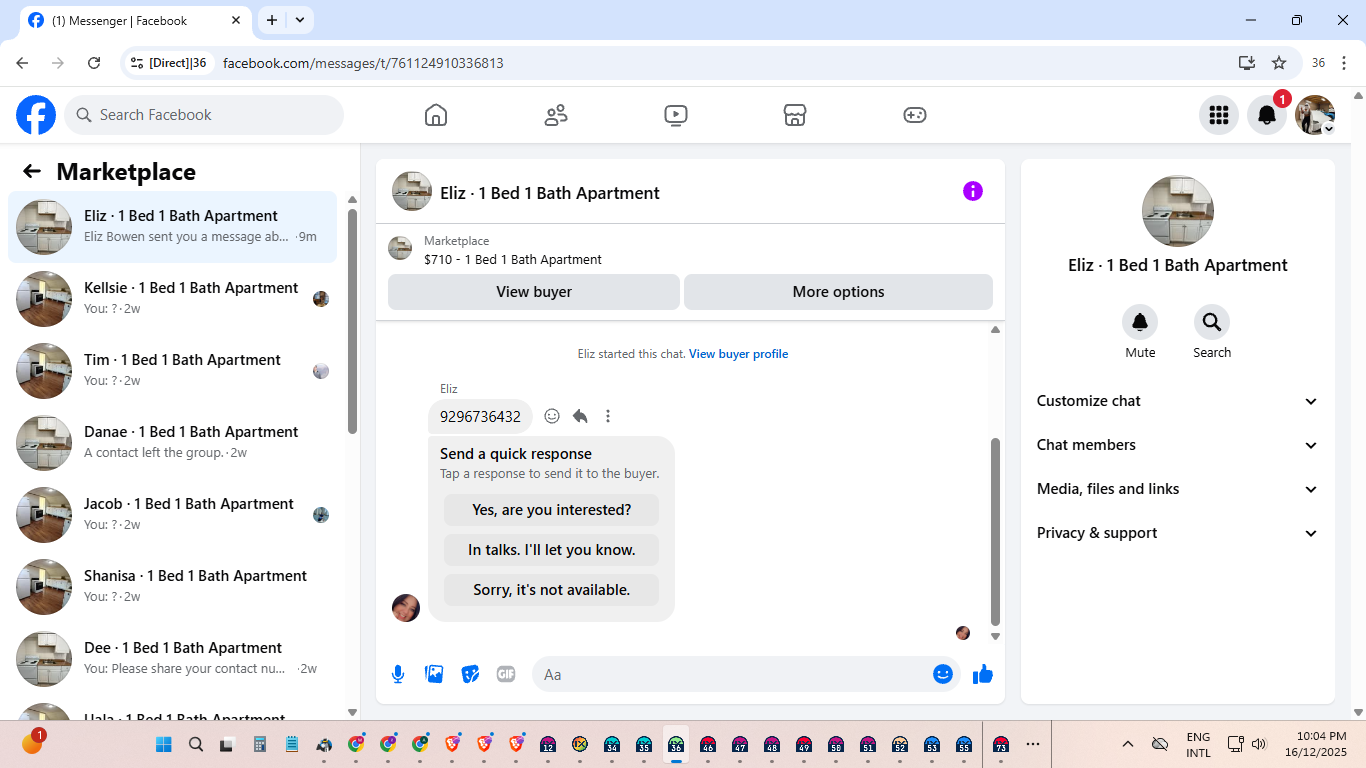Open the Kellsie apartment conversation
1366x768 pixels.
point(172,299)
